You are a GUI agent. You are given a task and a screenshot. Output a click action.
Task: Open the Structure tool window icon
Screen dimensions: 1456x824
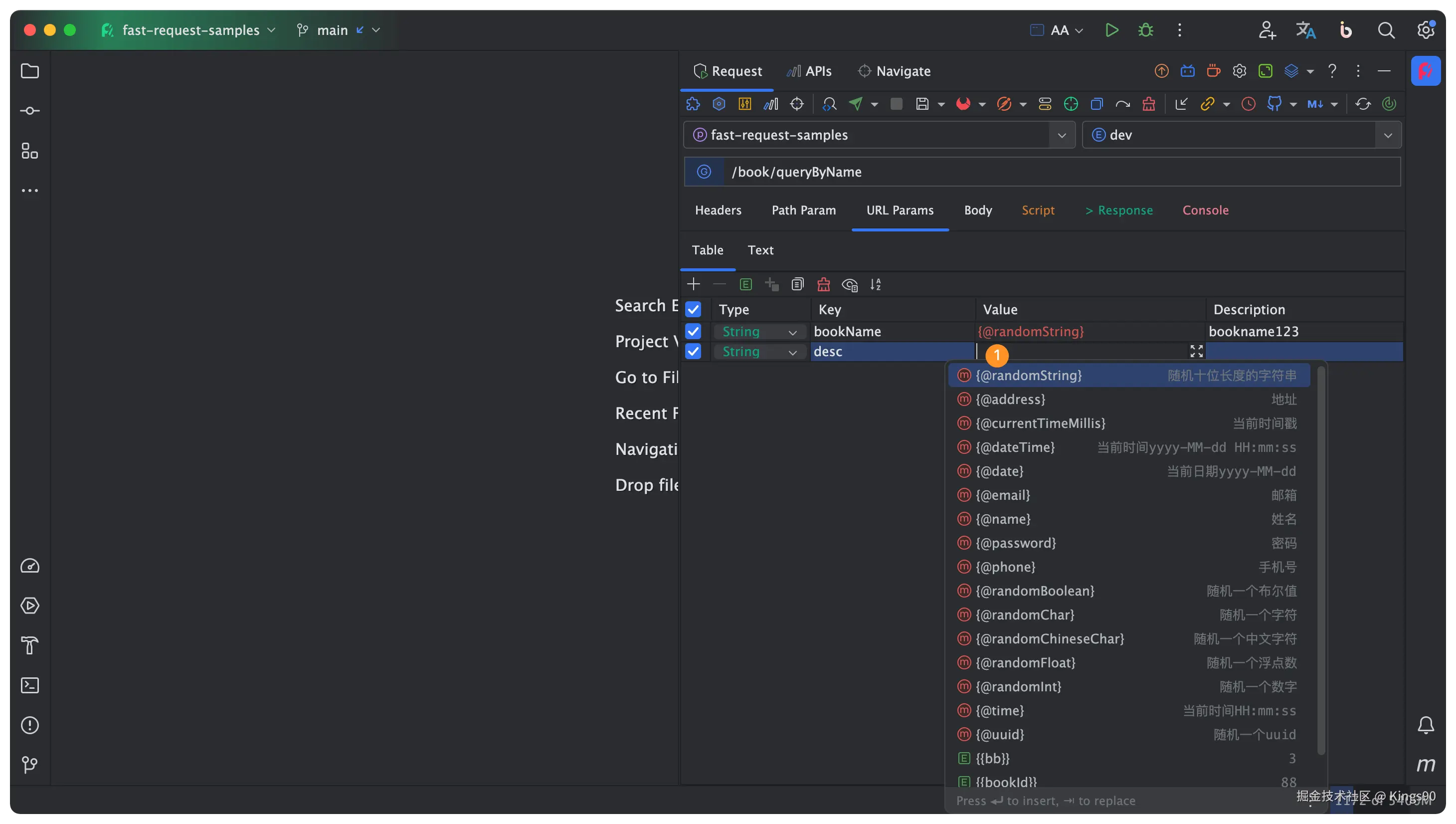click(x=29, y=151)
